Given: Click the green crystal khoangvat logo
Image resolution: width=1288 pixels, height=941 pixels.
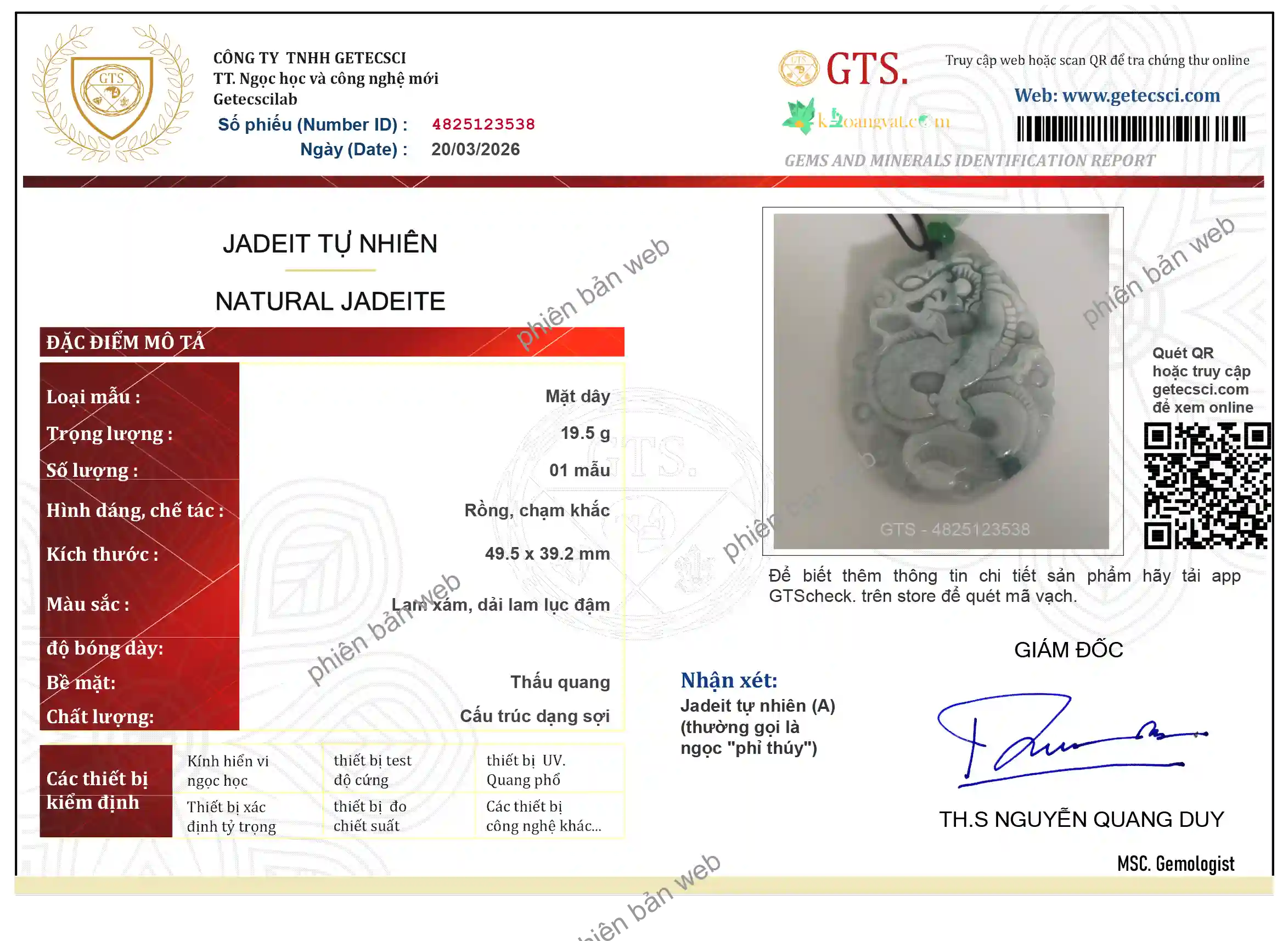Looking at the screenshot, I should [x=798, y=117].
